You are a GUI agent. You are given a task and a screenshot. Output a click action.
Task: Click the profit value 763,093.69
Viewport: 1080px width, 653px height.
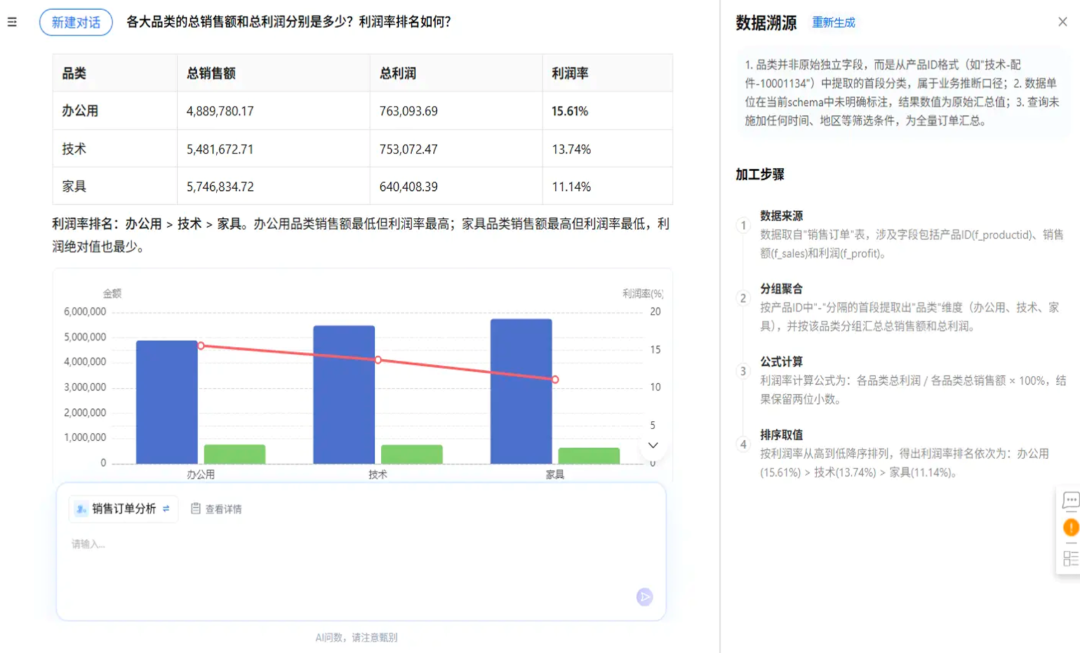pyautogui.click(x=408, y=111)
